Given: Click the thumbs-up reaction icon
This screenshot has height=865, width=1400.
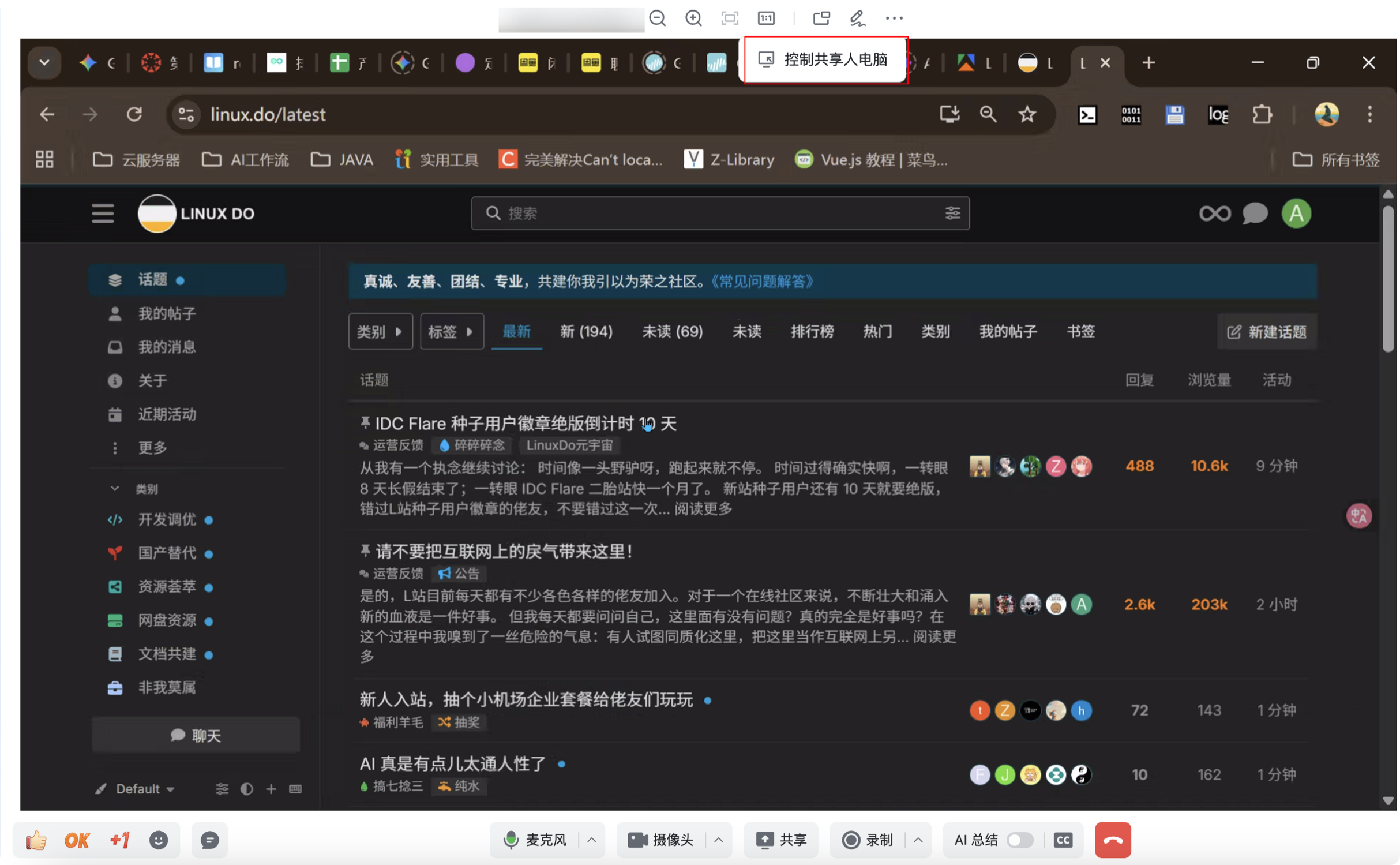Looking at the screenshot, I should click(36, 840).
